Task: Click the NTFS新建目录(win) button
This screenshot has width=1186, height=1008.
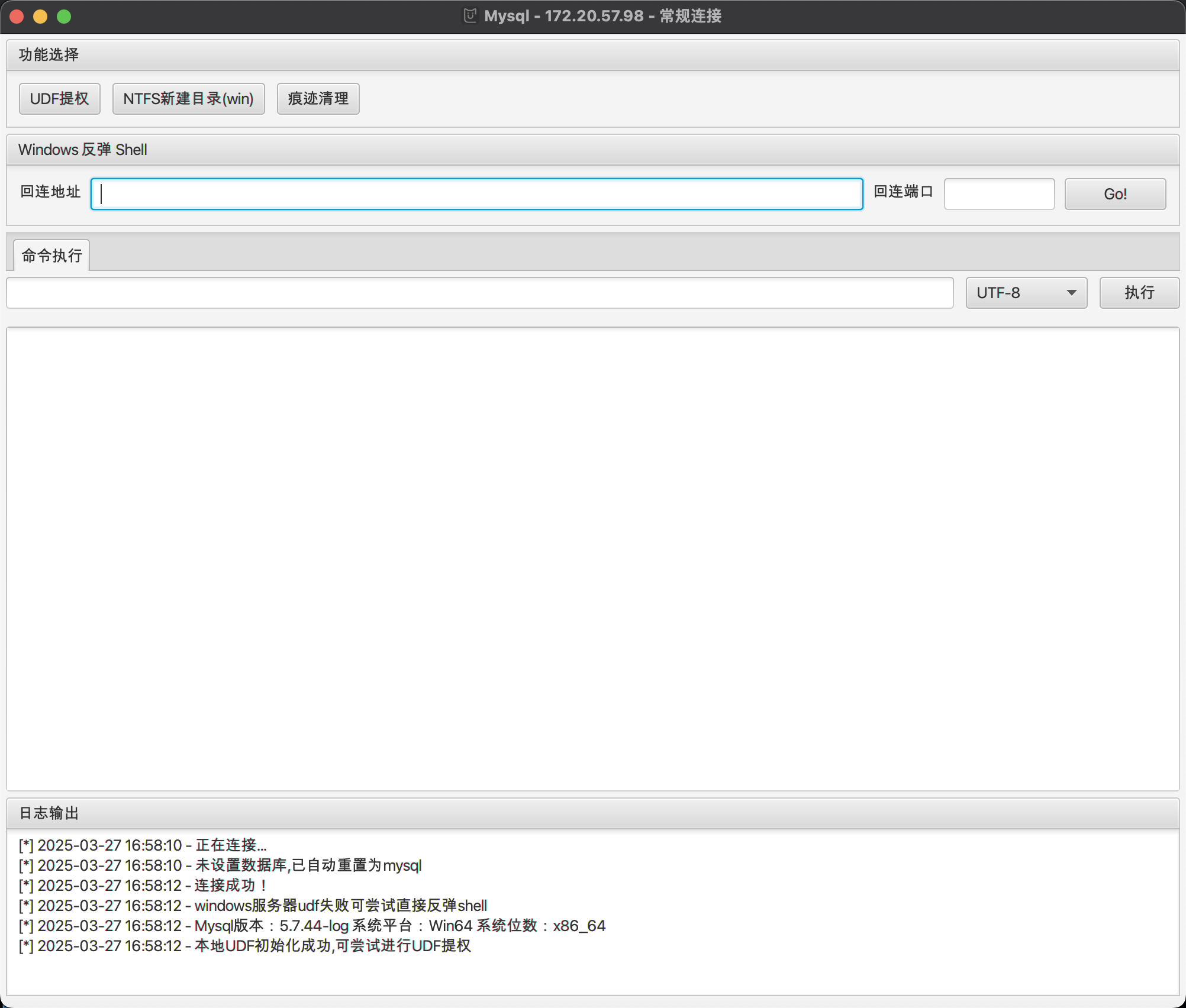Action: [188, 99]
